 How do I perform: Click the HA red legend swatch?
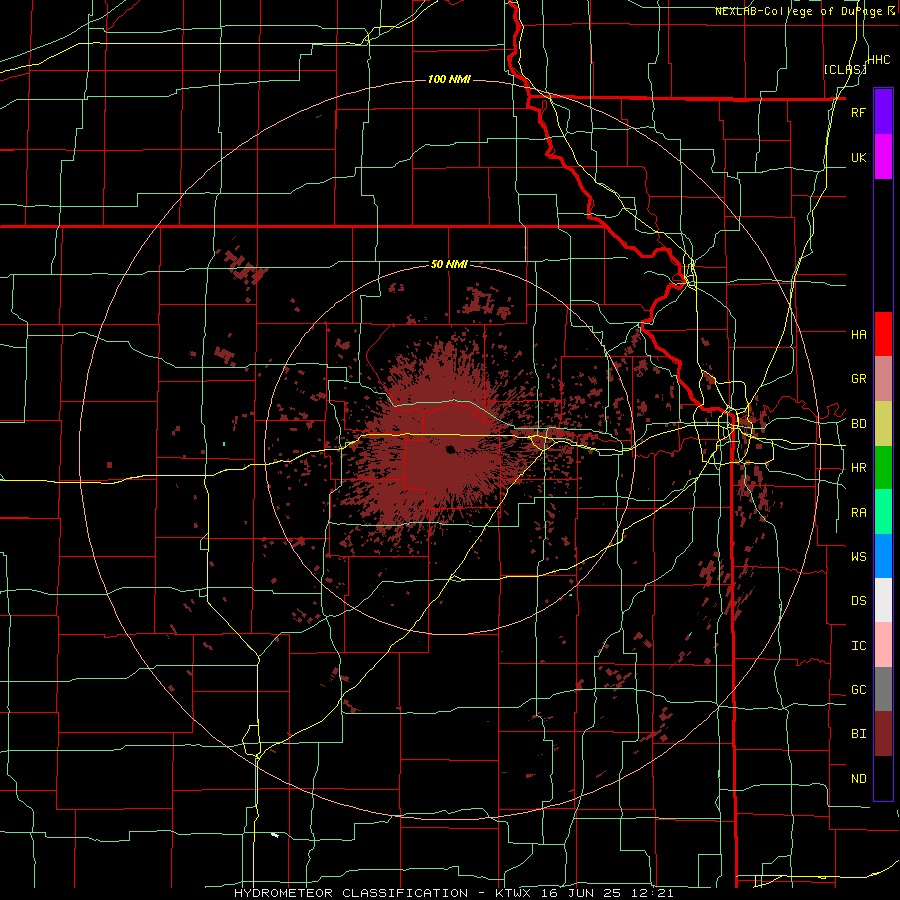click(883, 334)
